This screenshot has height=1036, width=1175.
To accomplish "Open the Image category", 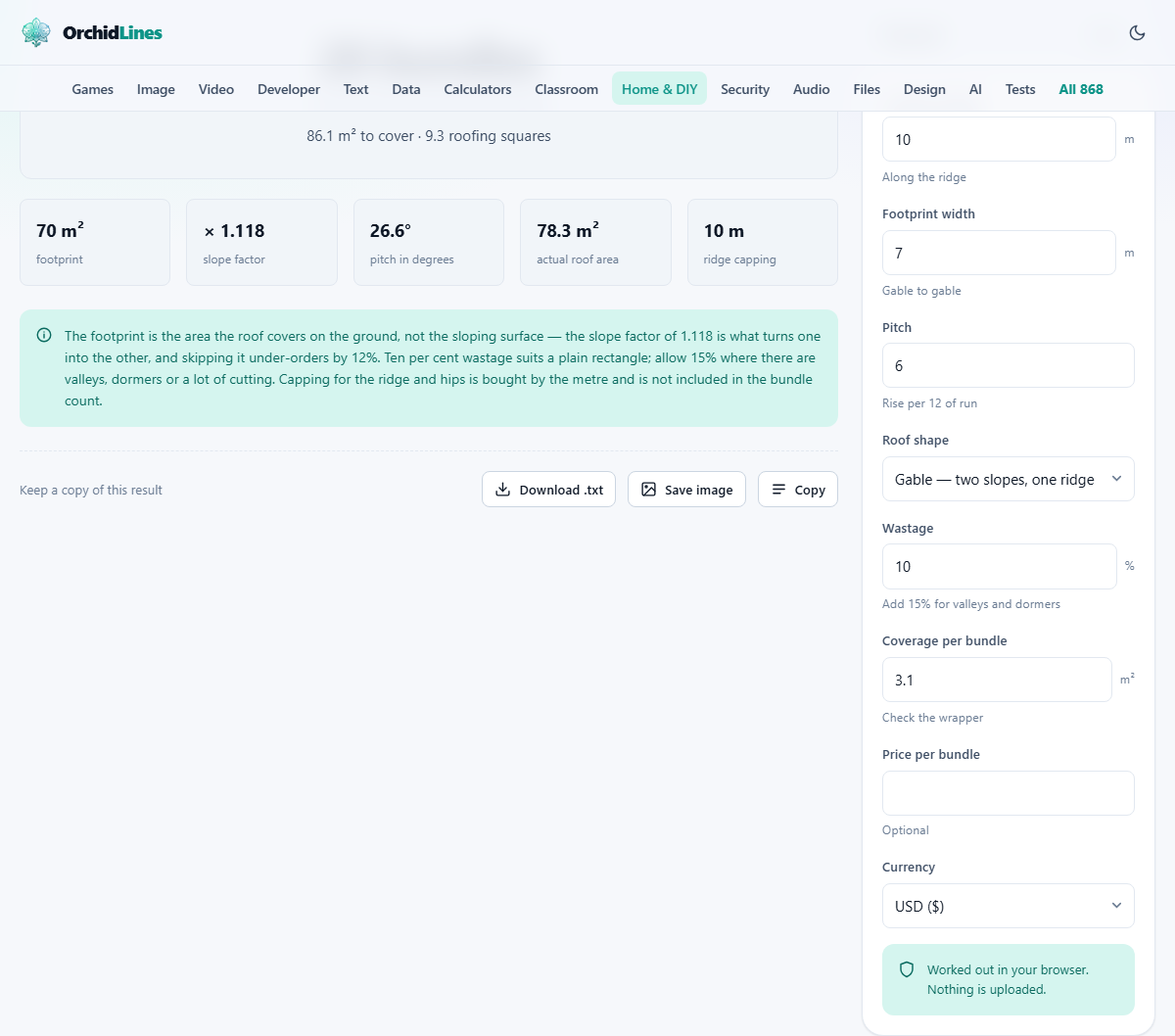I will click(156, 89).
